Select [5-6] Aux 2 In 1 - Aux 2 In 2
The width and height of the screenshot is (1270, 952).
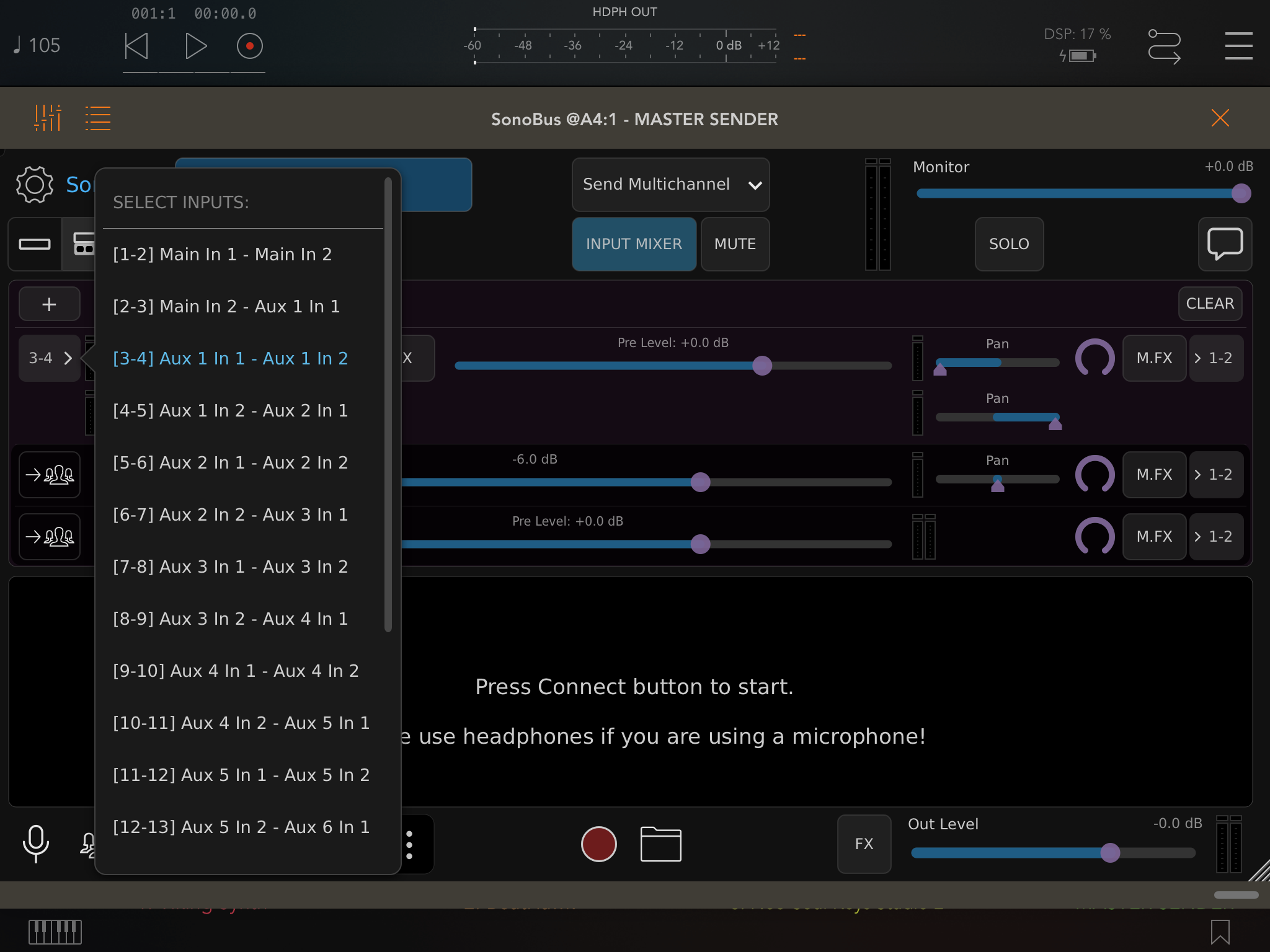pyautogui.click(x=242, y=462)
